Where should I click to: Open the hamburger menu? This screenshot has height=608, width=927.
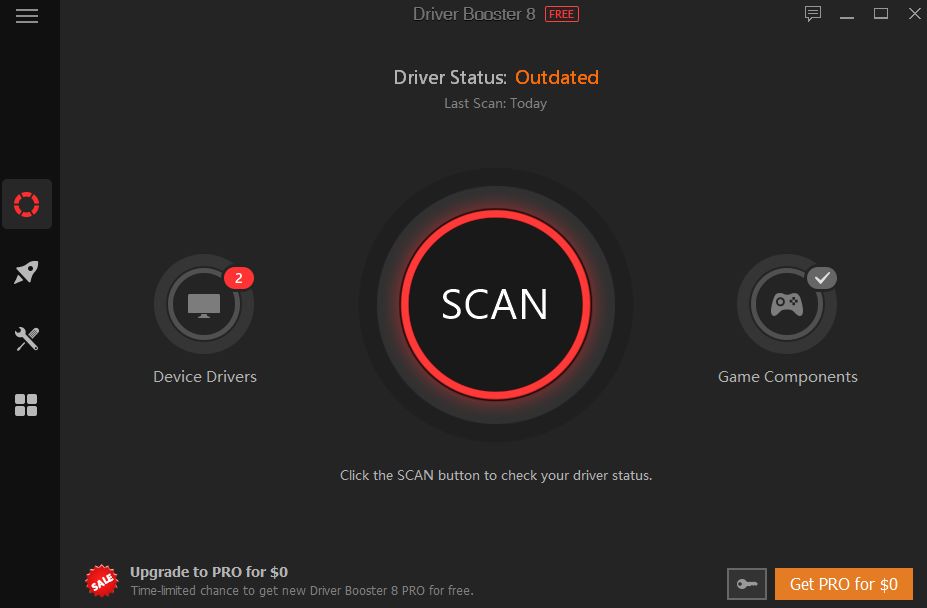click(x=27, y=16)
